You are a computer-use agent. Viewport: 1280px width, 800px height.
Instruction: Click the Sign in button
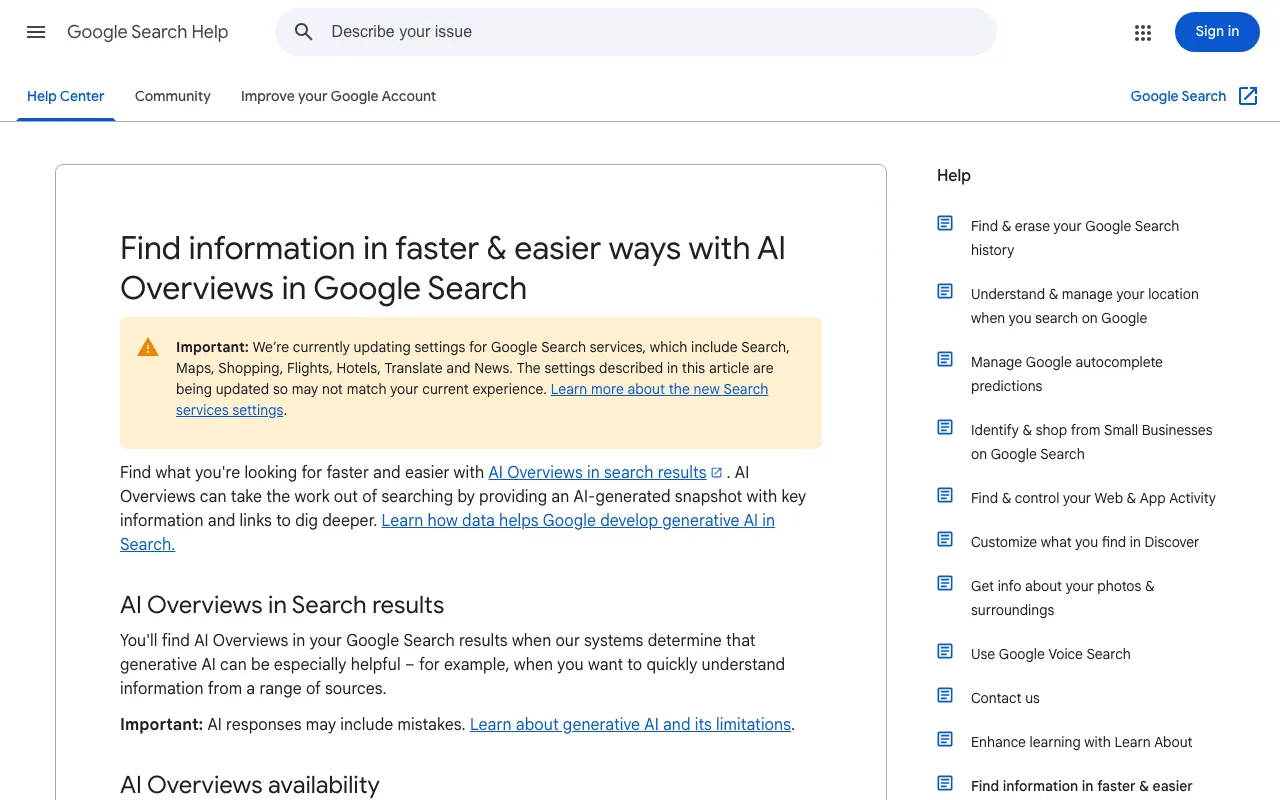tap(1217, 32)
